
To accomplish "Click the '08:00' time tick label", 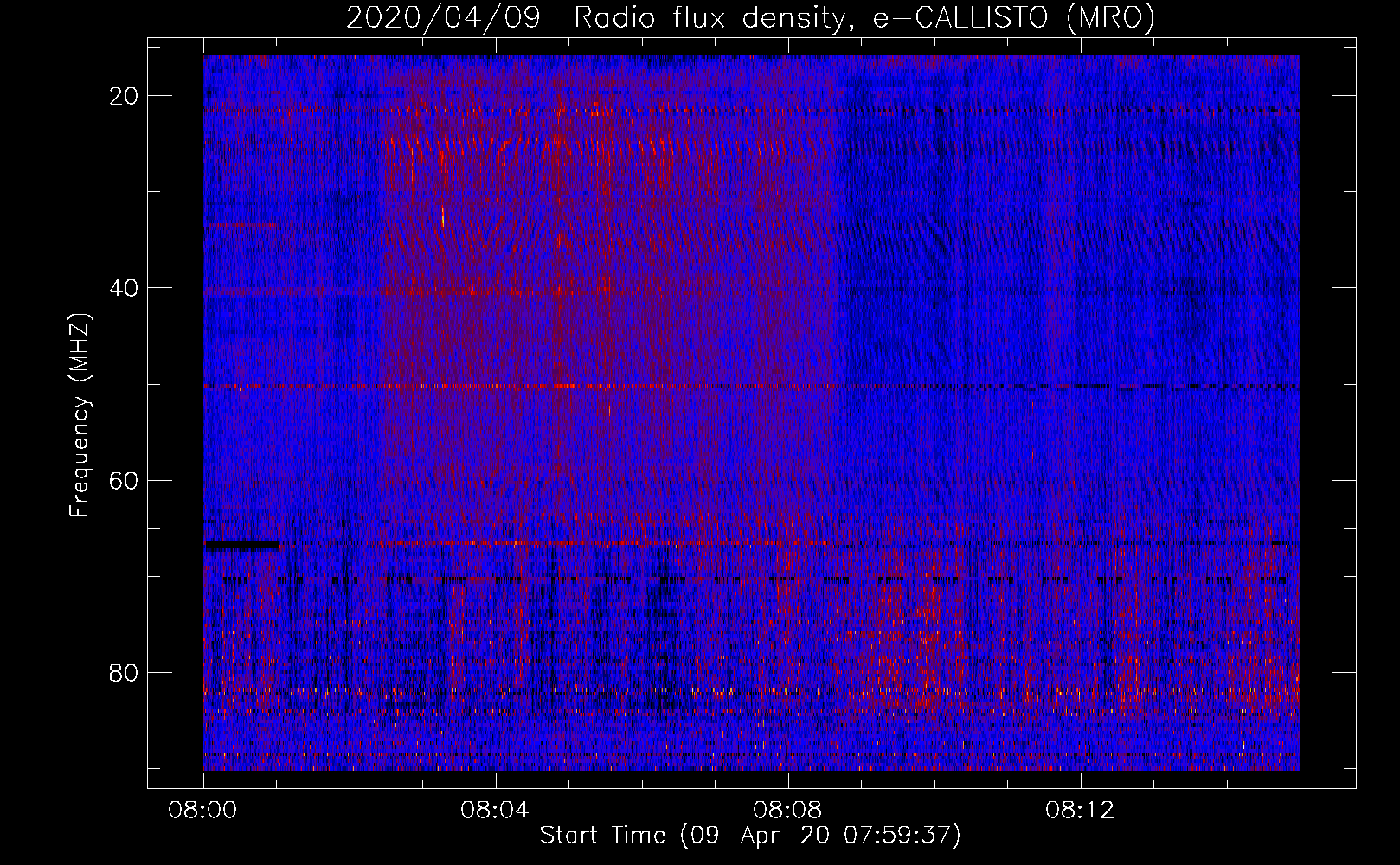I will (x=203, y=811).
